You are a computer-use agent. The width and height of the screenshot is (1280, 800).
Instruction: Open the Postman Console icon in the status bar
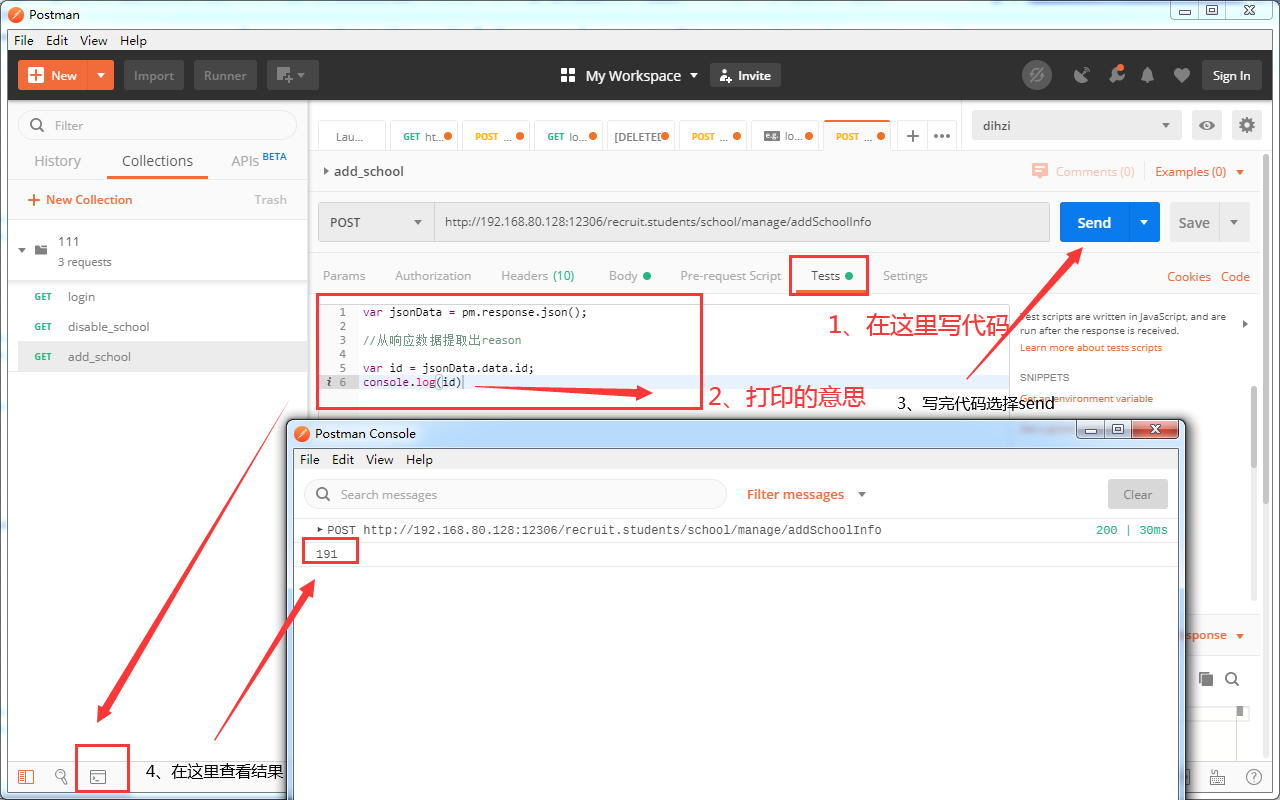point(98,777)
